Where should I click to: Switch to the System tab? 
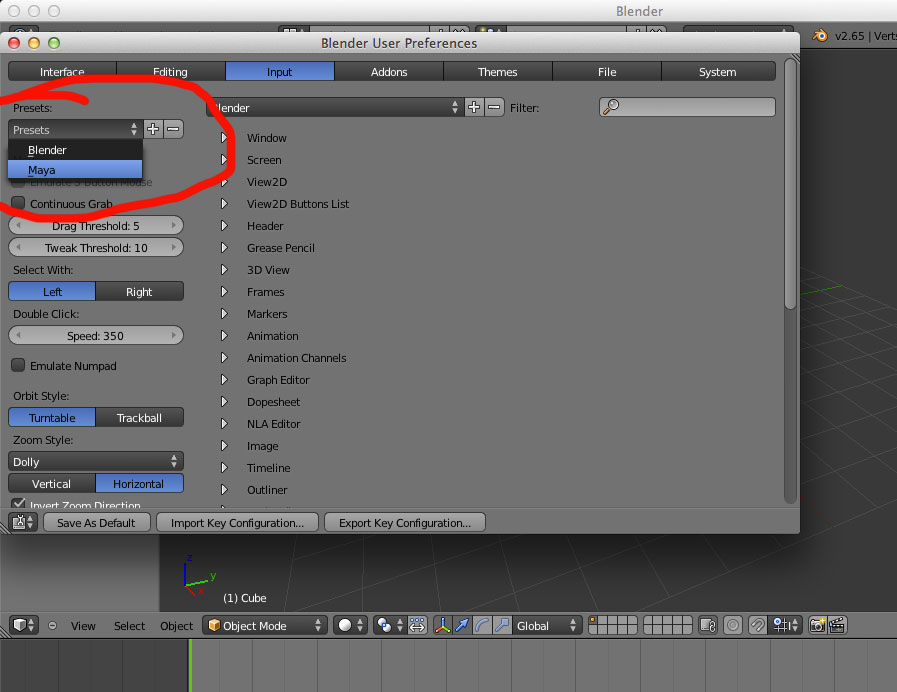[718, 71]
